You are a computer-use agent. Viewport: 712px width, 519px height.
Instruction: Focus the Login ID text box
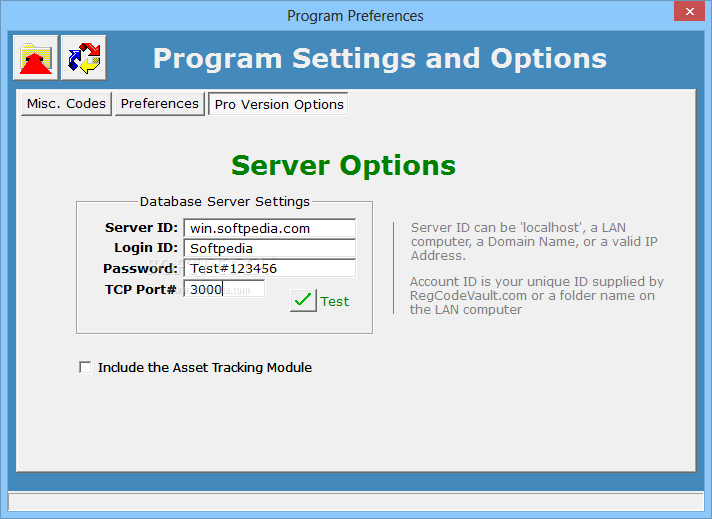tap(270, 248)
